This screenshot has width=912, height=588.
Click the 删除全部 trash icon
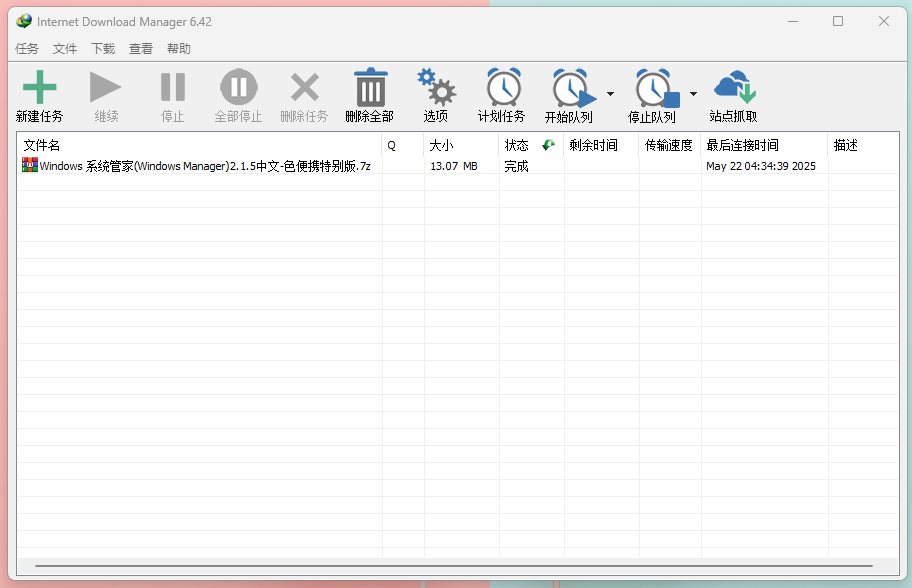370,87
